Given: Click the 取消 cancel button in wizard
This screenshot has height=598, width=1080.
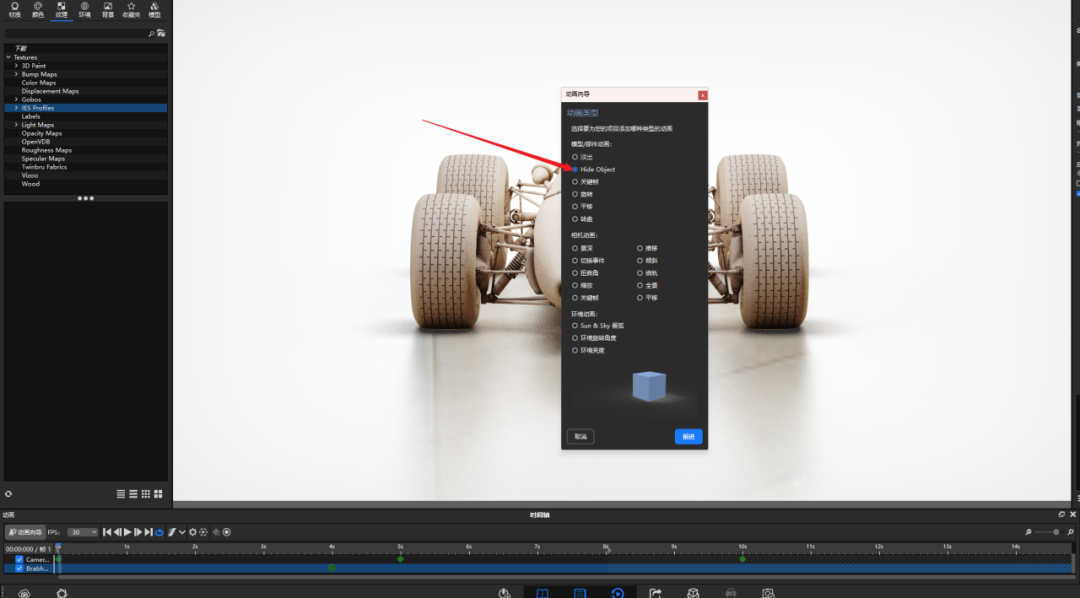Looking at the screenshot, I should [x=581, y=436].
